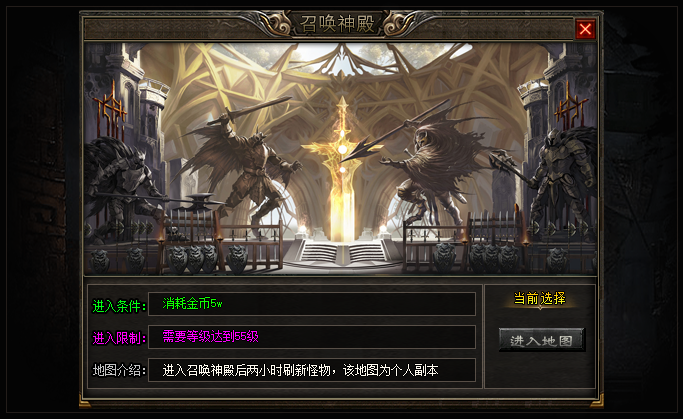This screenshot has width=683, height=419.
Task: Click the 进入地图 button
Action: [x=541, y=340]
